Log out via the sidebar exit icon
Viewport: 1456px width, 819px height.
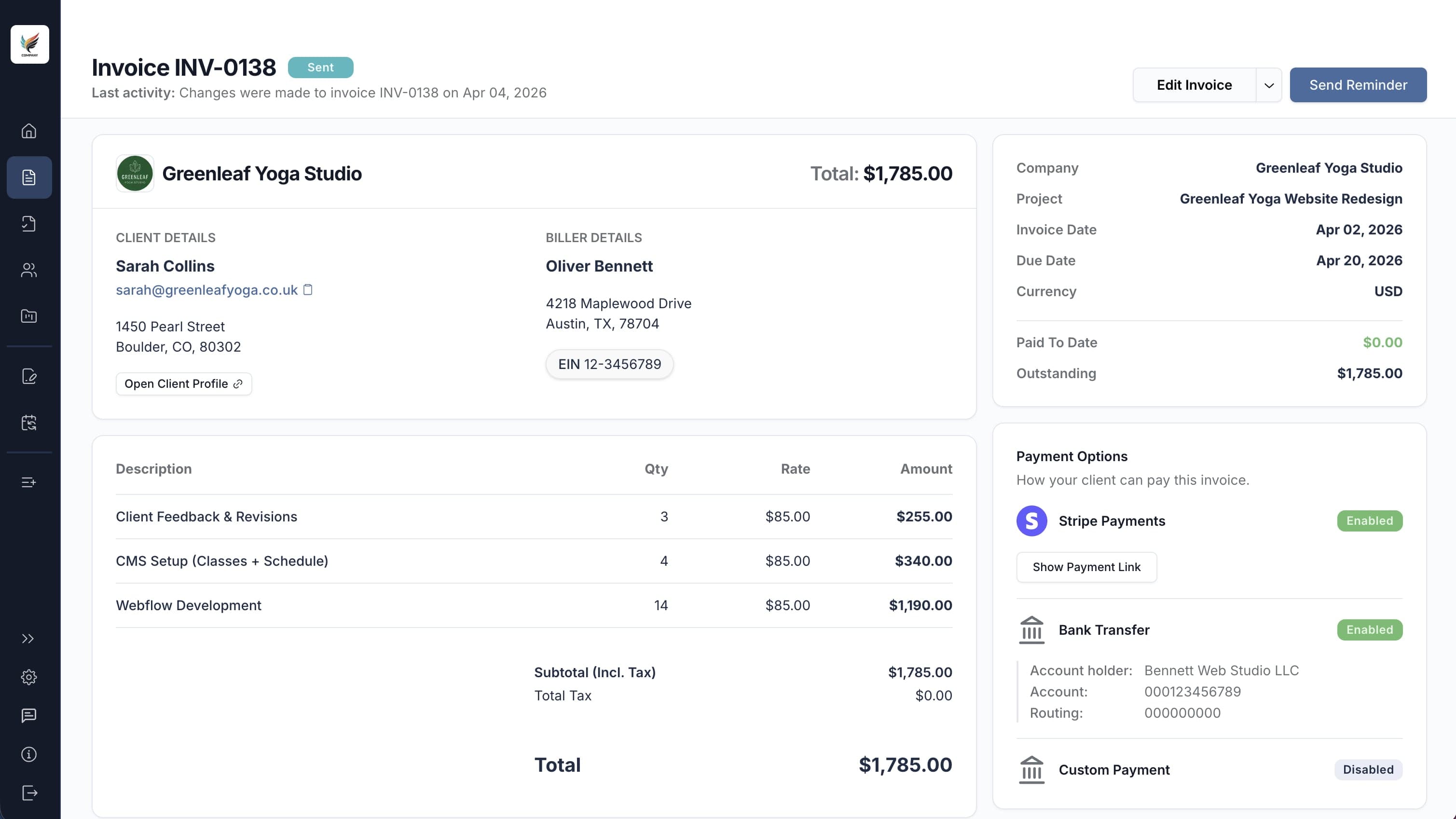point(29,792)
